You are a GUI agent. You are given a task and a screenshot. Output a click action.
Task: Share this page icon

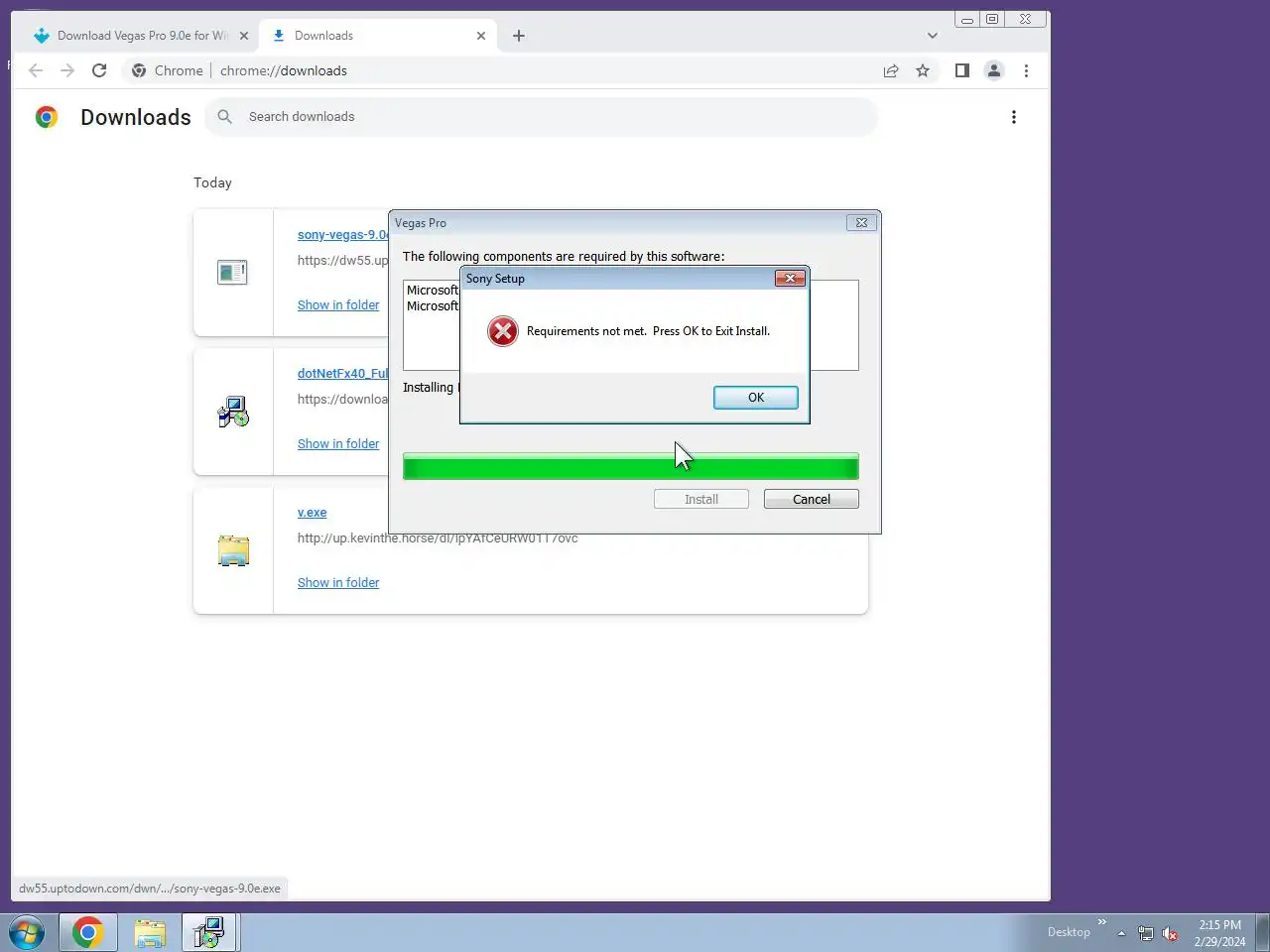891,70
